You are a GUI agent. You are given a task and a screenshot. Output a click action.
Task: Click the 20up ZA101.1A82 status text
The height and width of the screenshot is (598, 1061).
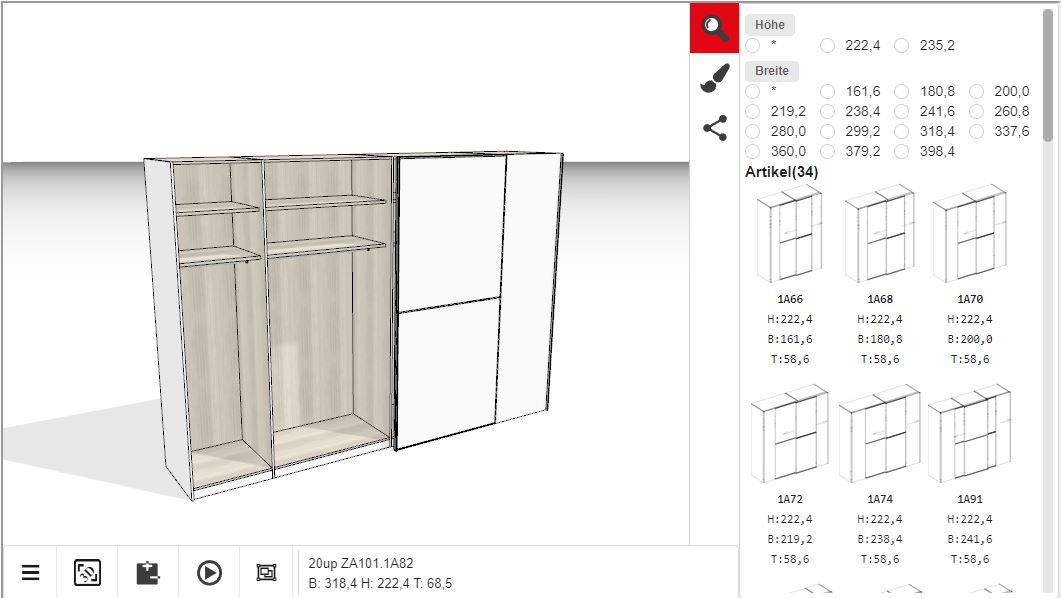pyautogui.click(x=361, y=563)
